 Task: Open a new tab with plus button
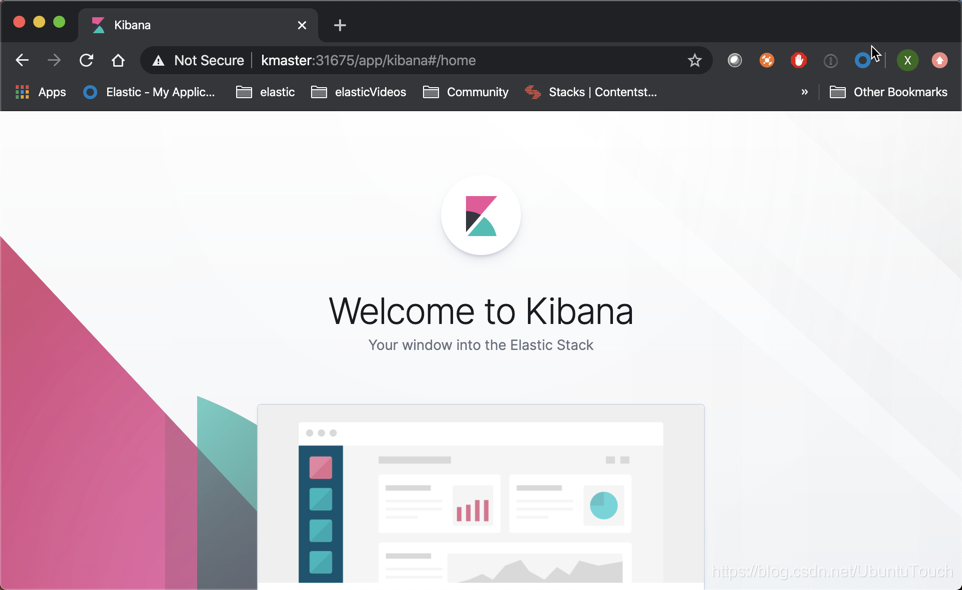click(340, 25)
